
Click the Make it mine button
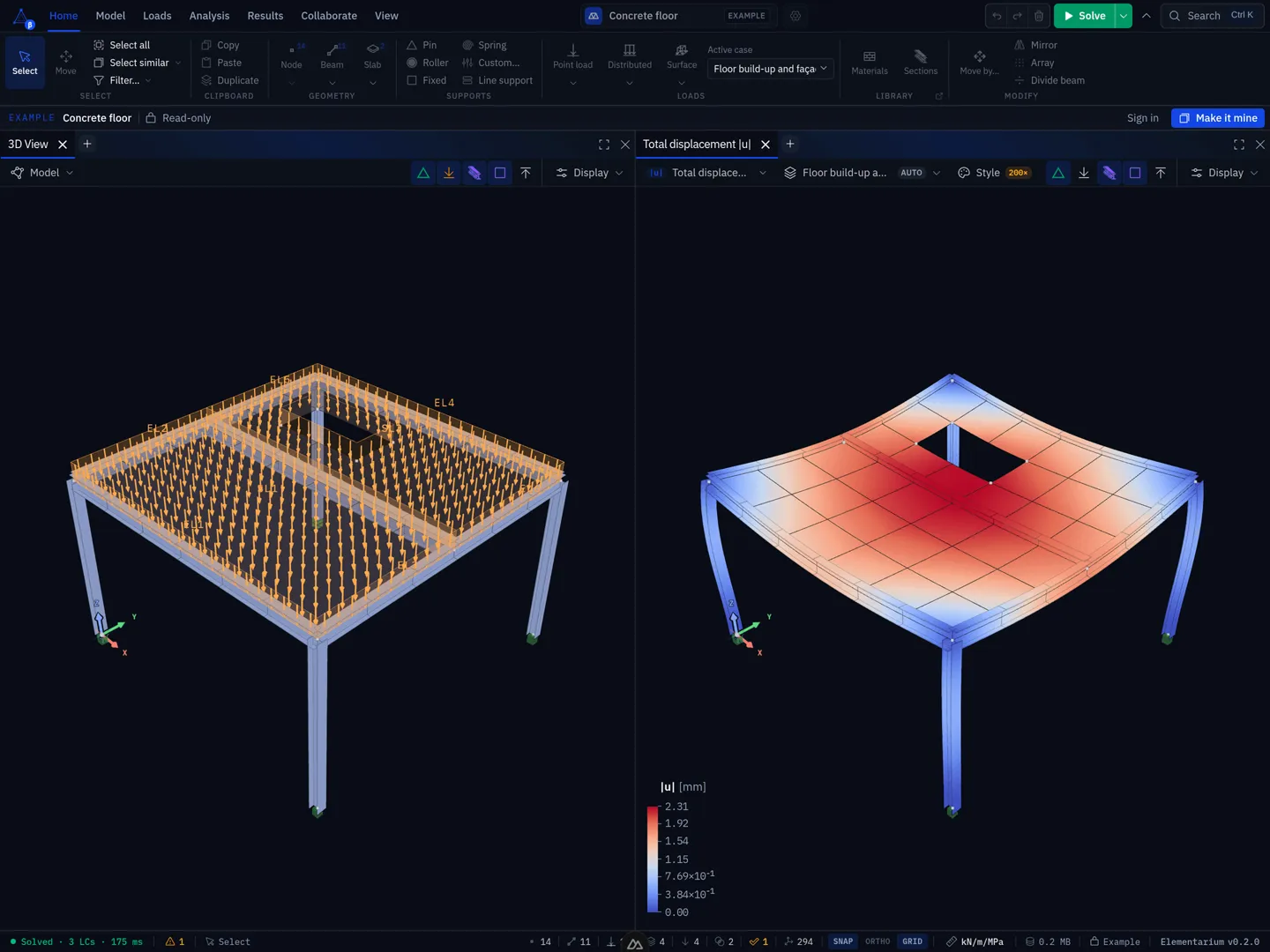1218,118
